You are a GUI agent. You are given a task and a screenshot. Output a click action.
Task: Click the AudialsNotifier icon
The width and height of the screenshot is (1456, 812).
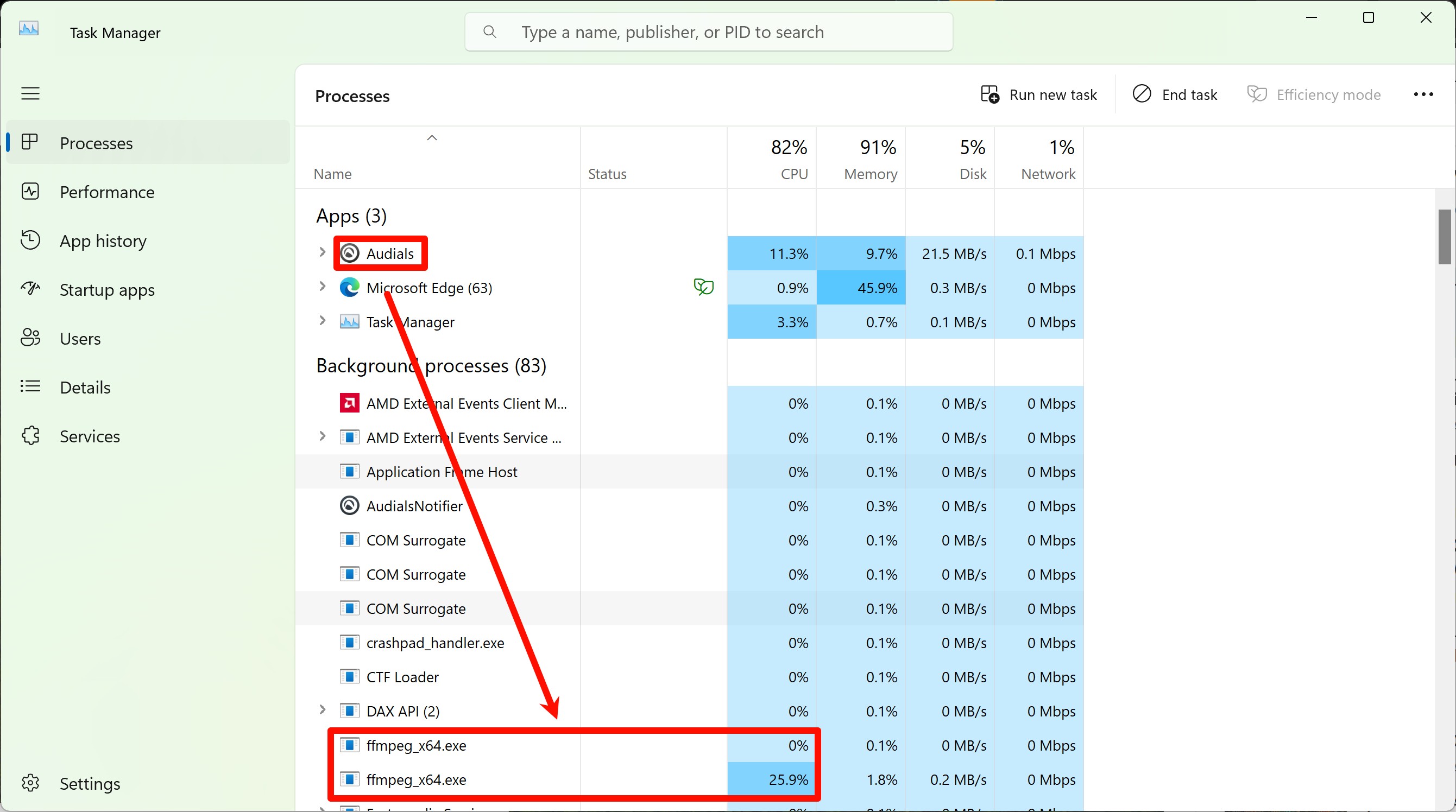pyautogui.click(x=349, y=506)
